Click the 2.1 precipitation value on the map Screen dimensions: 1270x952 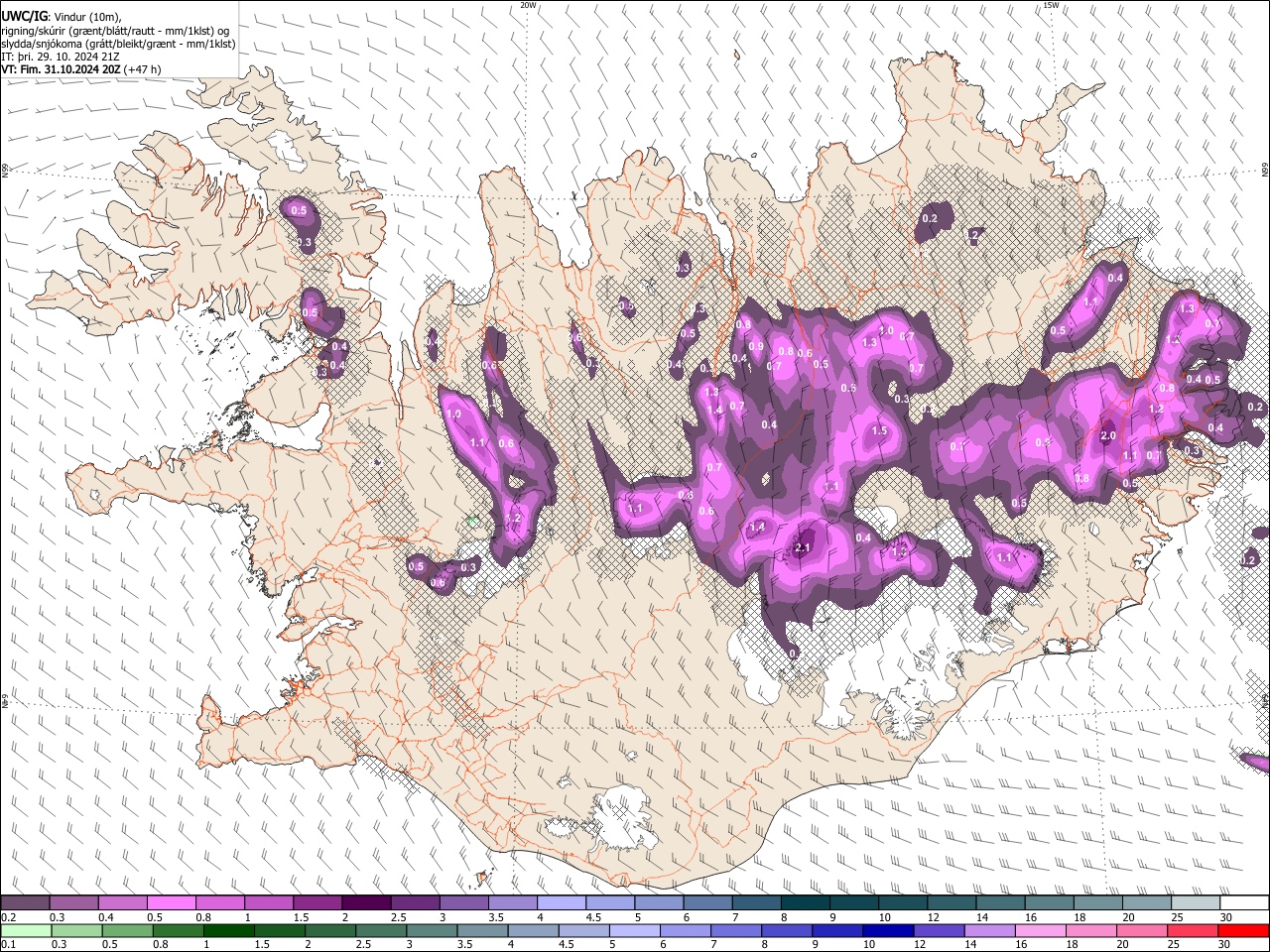click(x=804, y=547)
